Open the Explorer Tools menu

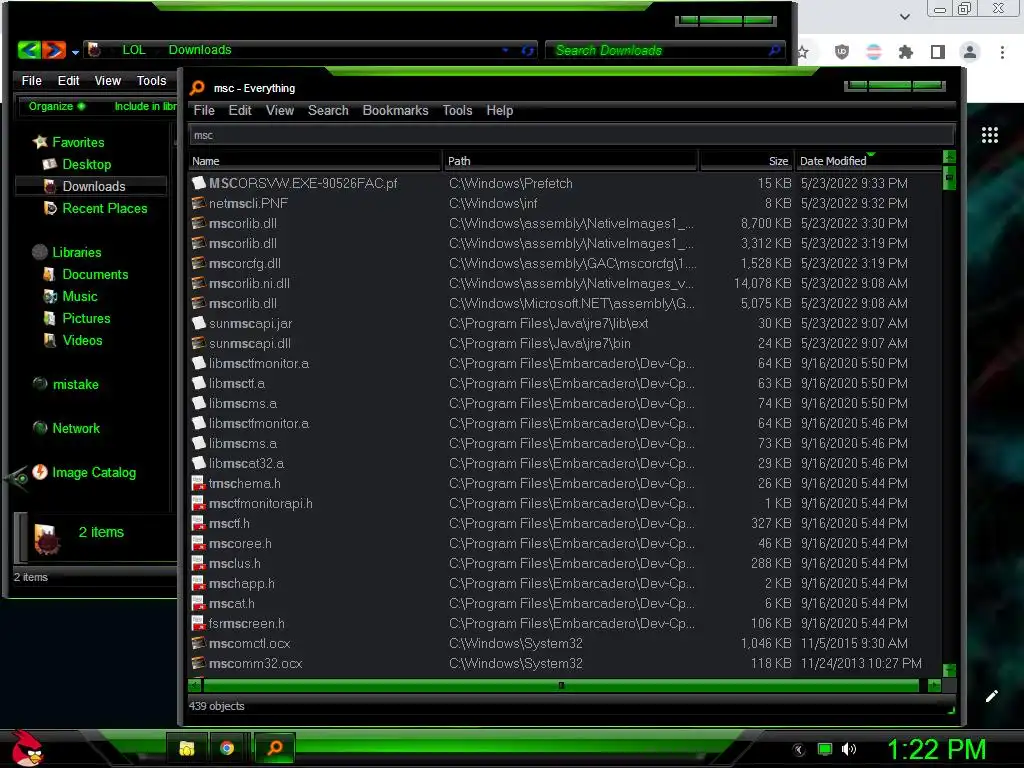point(151,80)
